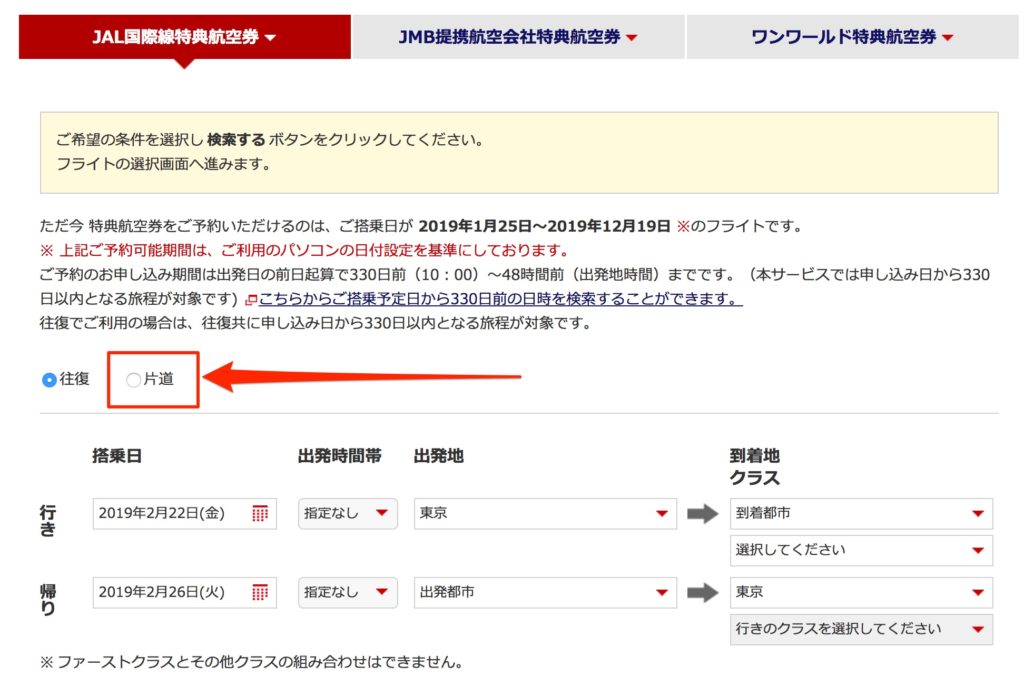Open the 帰り departure time 指定なし dropdown
The width and height of the screenshot is (1024, 677).
click(x=347, y=592)
